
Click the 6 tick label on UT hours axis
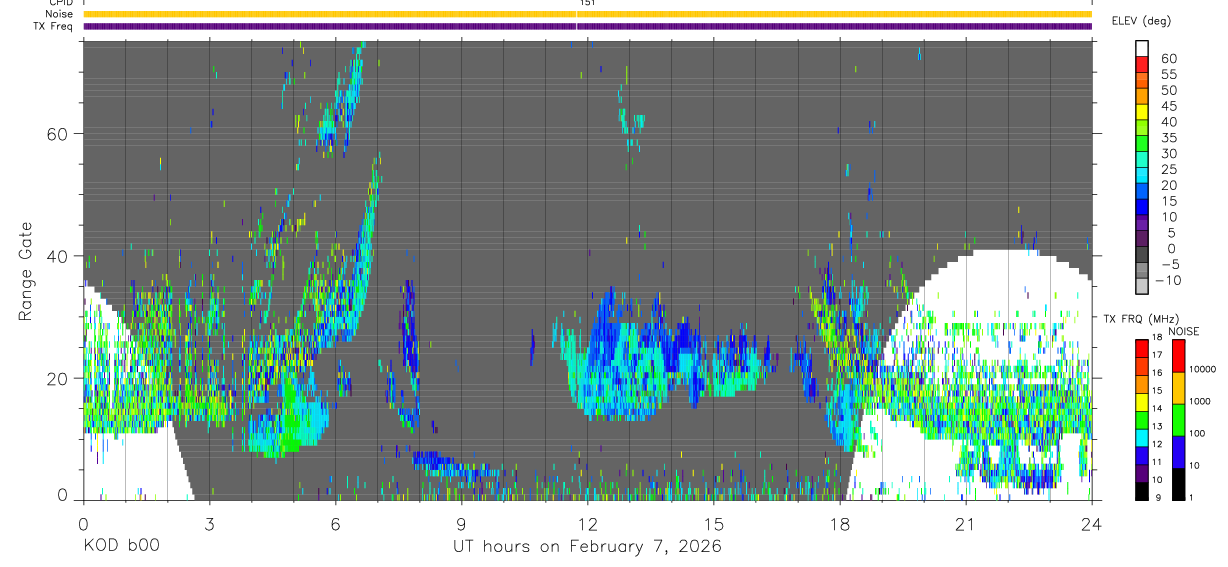click(336, 524)
